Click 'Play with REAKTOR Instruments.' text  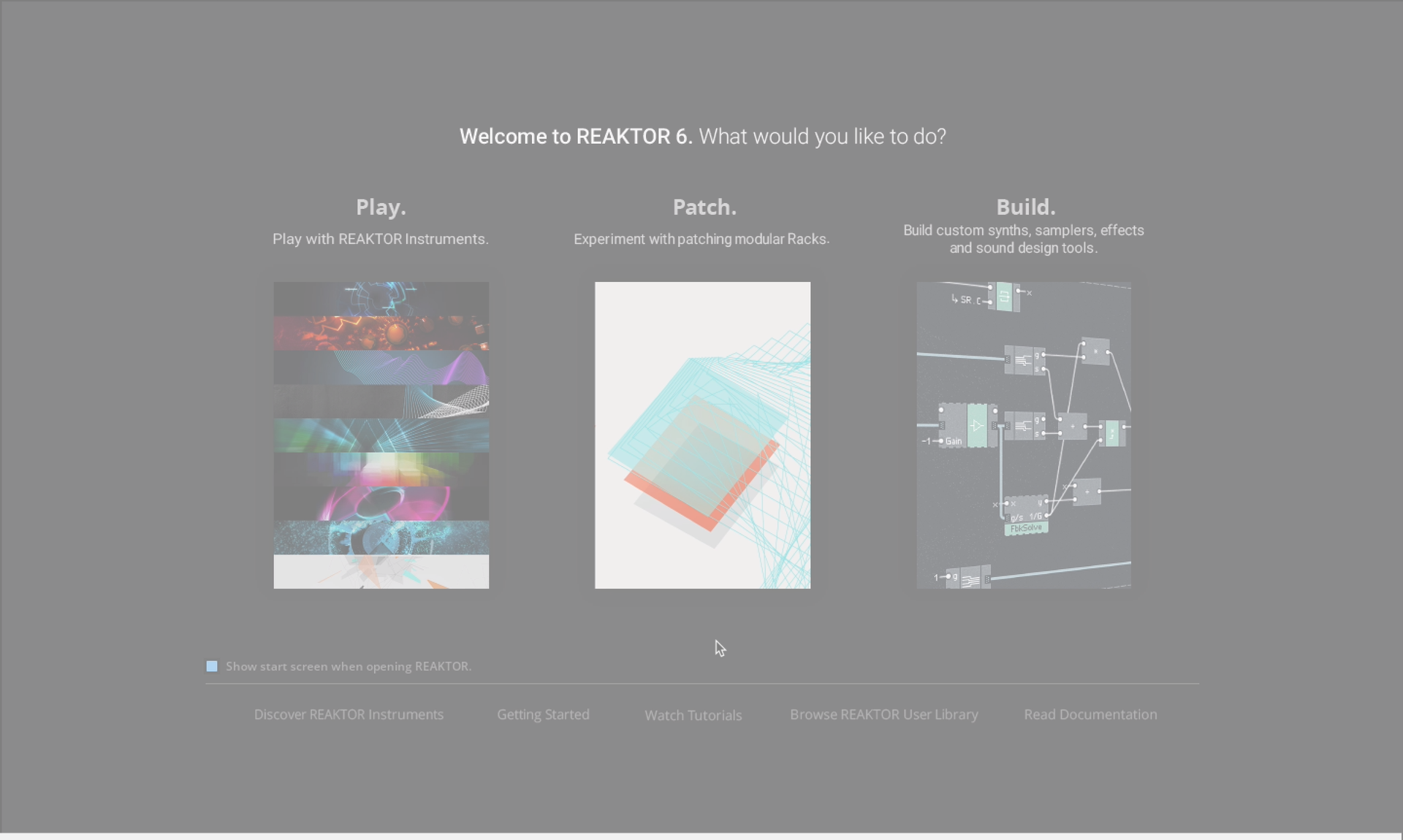[x=381, y=239]
